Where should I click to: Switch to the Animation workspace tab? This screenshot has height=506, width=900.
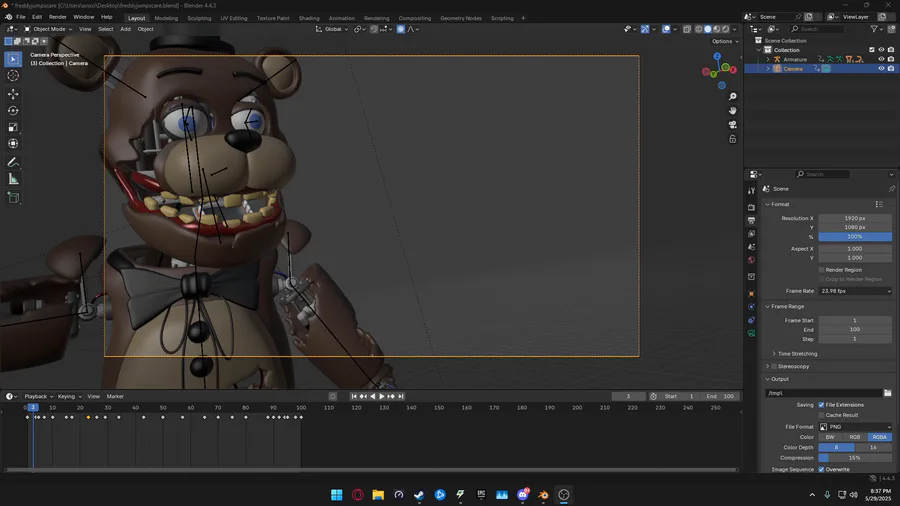[342, 18]
